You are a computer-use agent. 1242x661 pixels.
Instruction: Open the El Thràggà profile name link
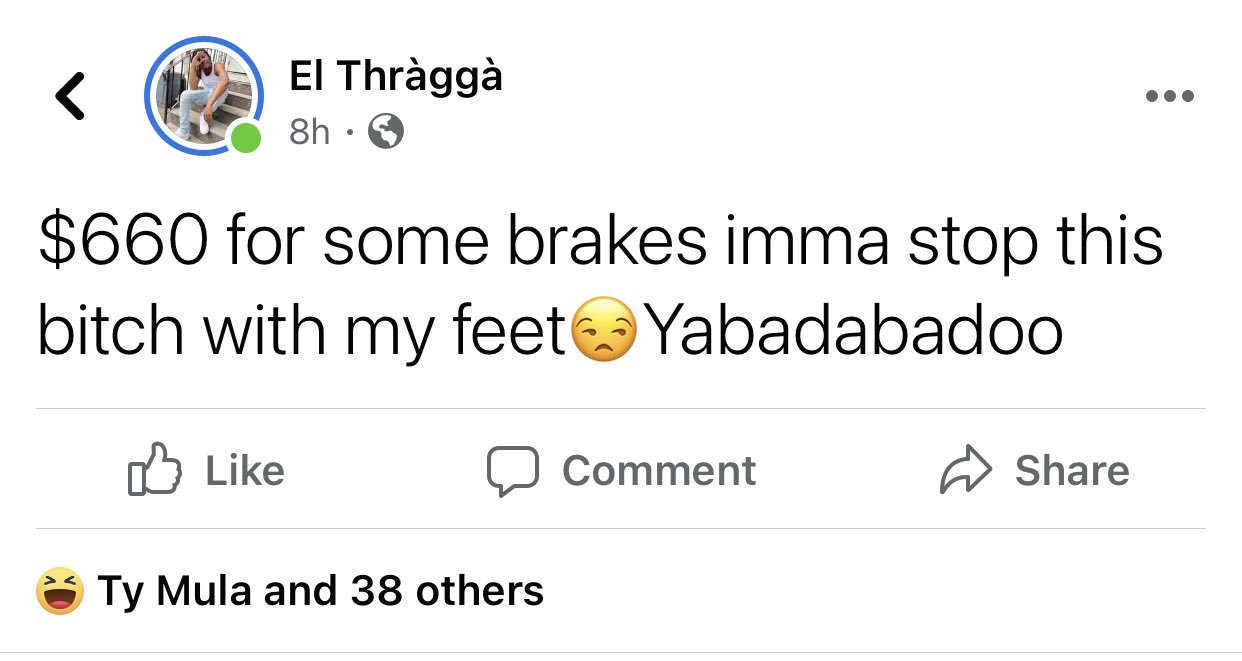click(396, 77)
